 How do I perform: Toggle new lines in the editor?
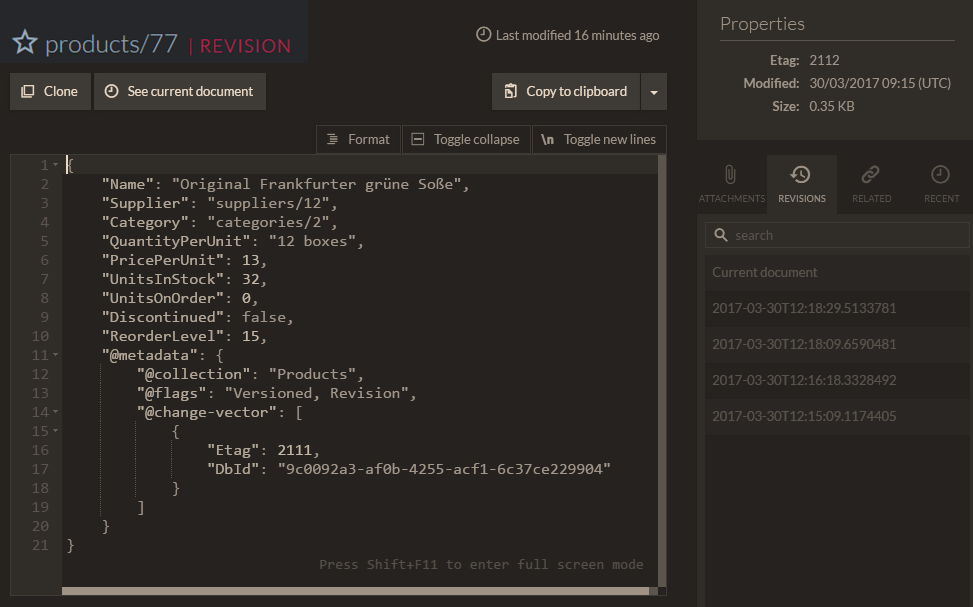coord(599,139)
